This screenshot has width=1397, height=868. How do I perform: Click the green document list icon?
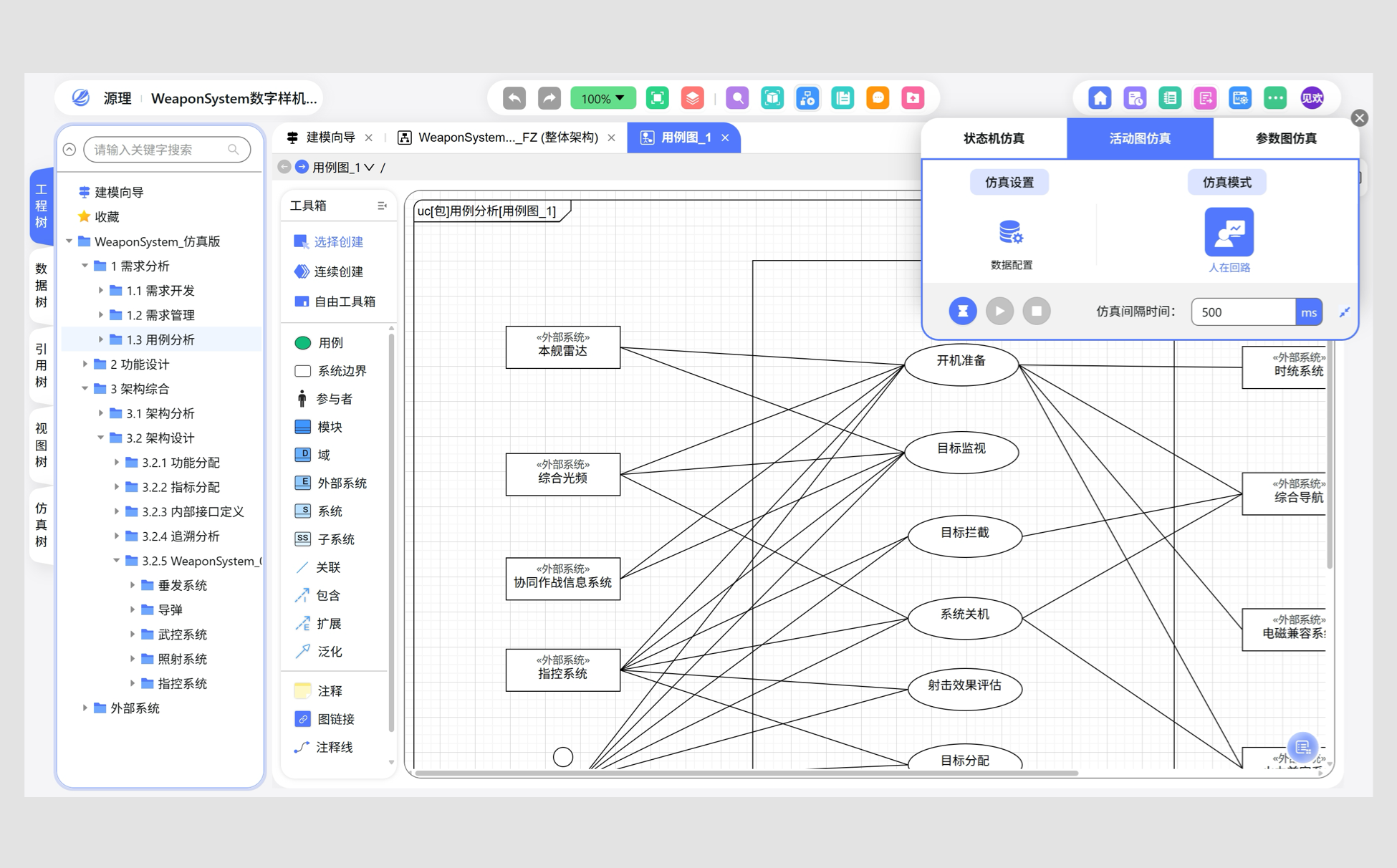click(x=842, y=98)
